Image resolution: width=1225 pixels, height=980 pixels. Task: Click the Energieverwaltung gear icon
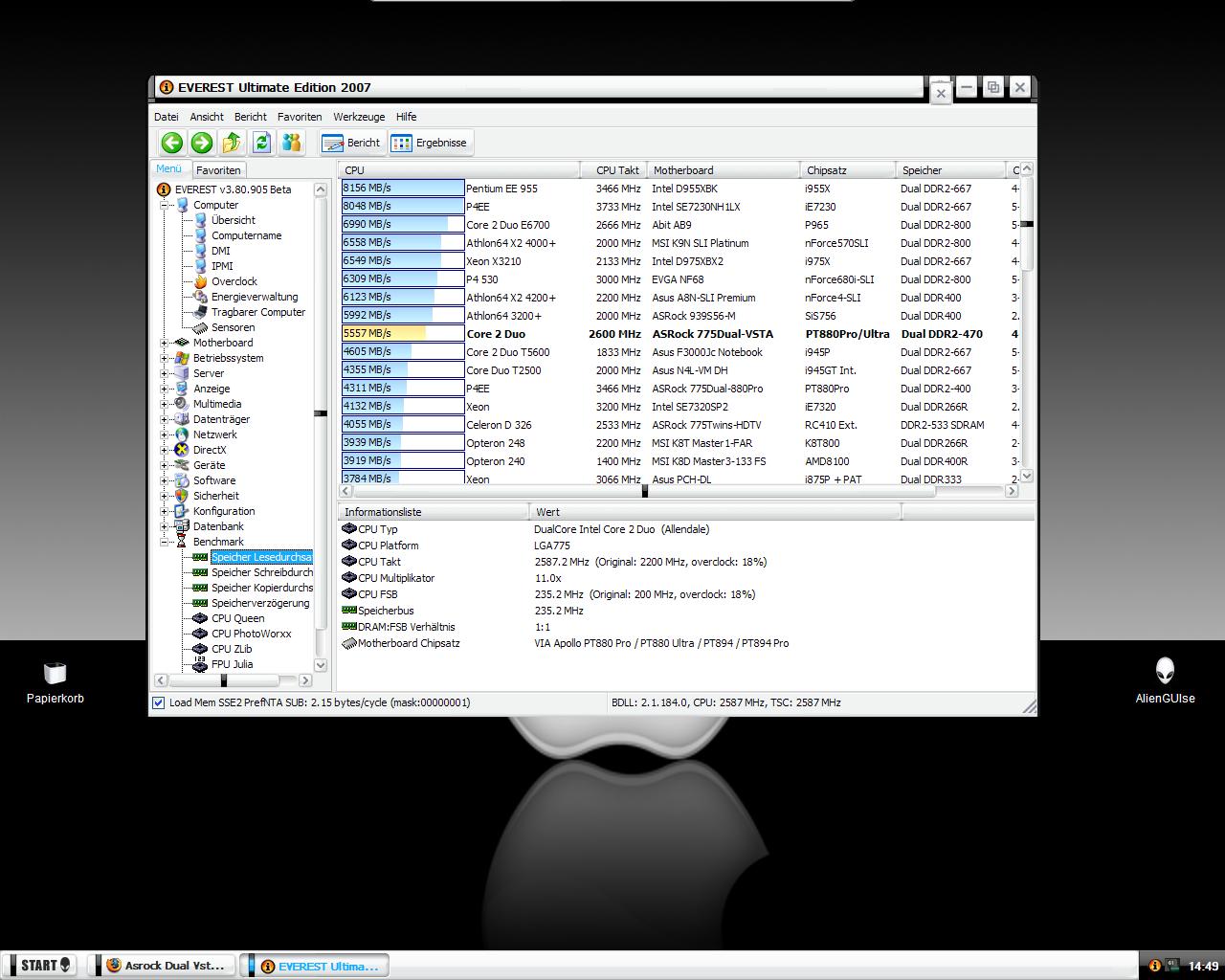[200, 297]
